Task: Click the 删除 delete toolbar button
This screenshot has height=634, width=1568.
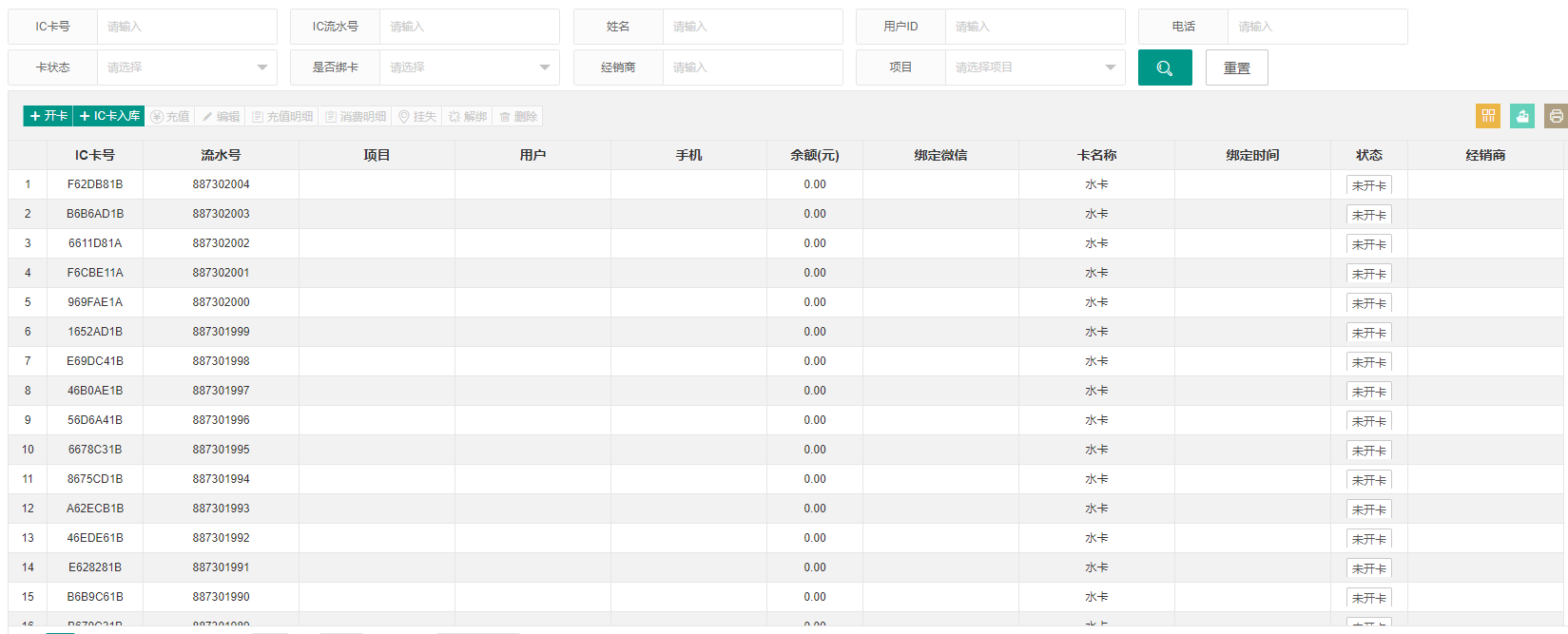Action: 518,116
